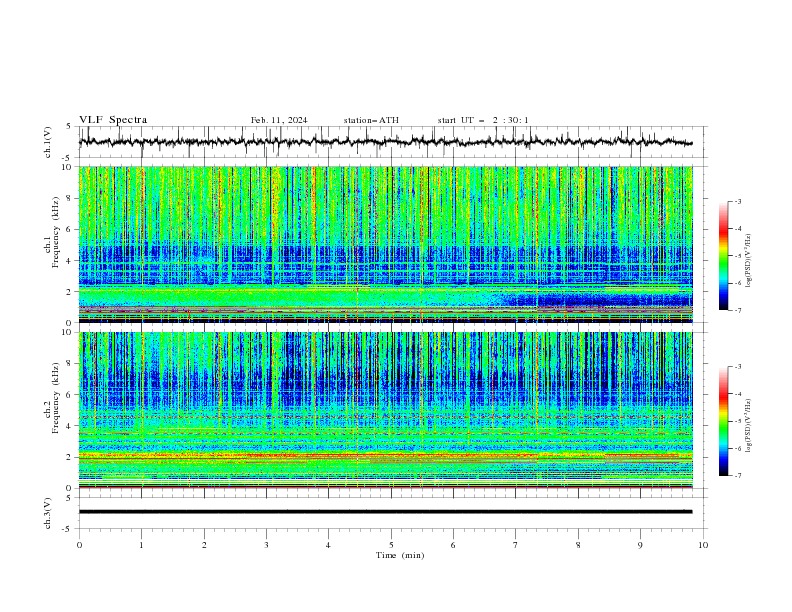Image resolution: width=792 pixels, height=612 pixels.
Task: Click inside the ch.2 spectrogram panel
Action: pyautogui.click(x=385, y=410)
